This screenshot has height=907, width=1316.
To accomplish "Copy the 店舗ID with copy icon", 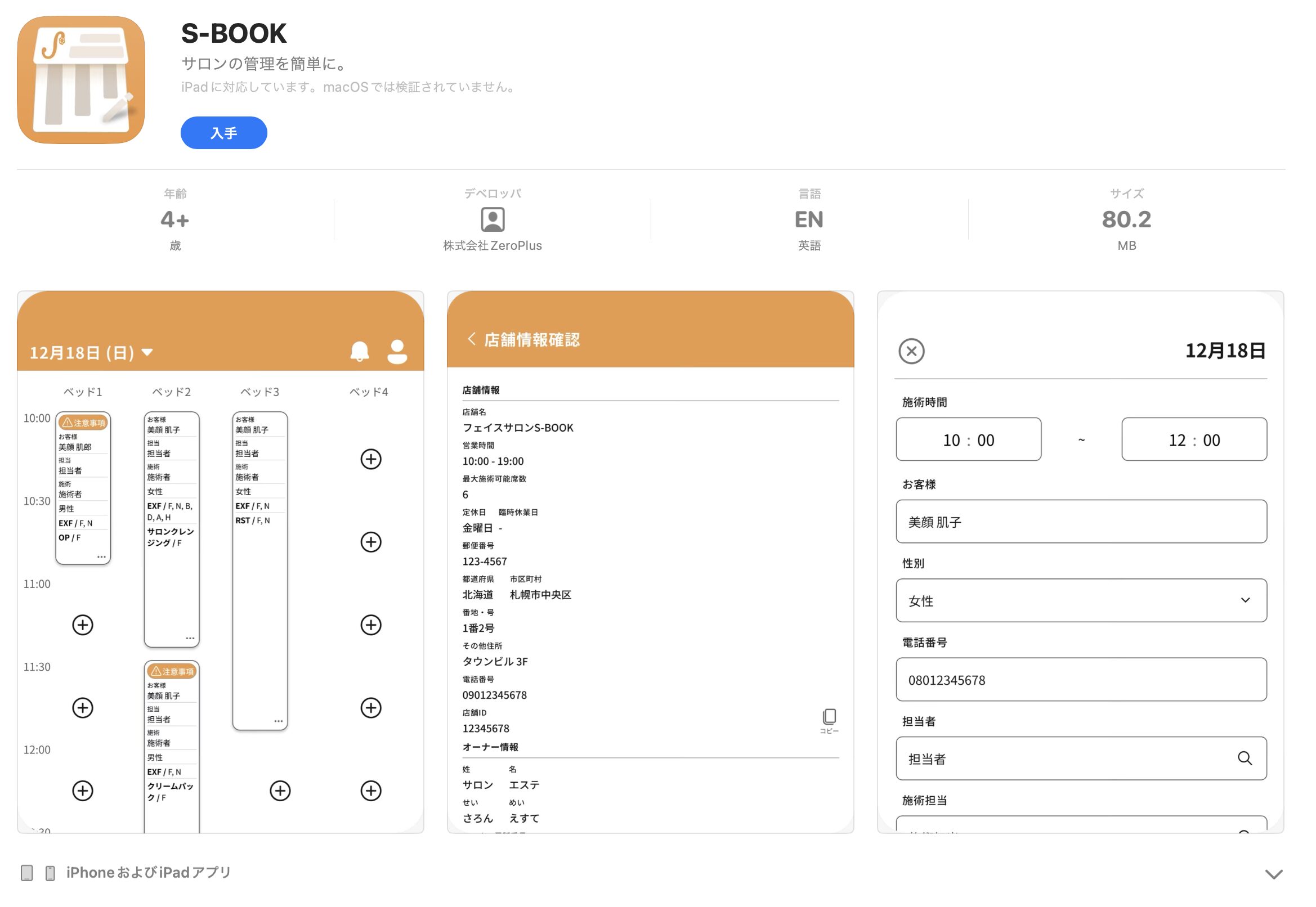I will click(x=829, y=721).
